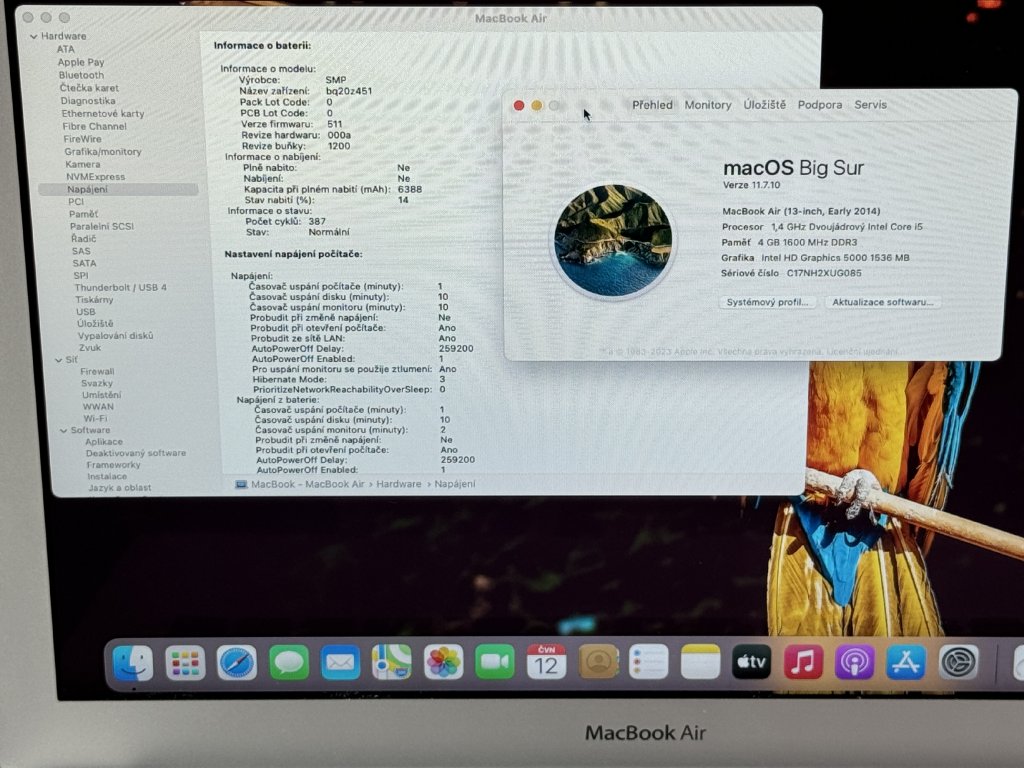Viewport: 1024px width, 768px height.
Task: Select Paralelní SCSI in the sidebar
Action: pyautogui.click(x=102, y=227)
